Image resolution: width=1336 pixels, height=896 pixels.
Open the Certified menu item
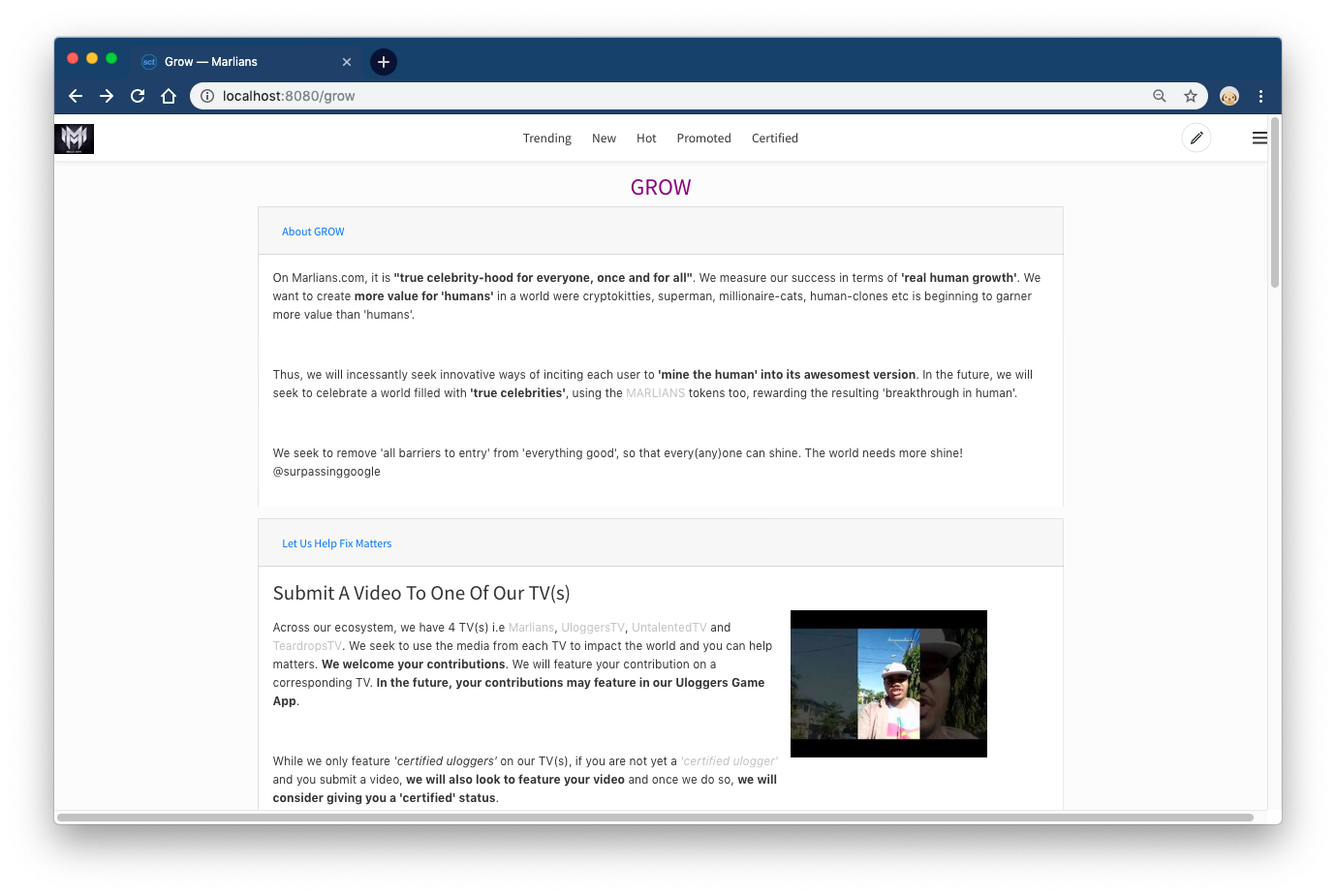click(x=775, y=139)
